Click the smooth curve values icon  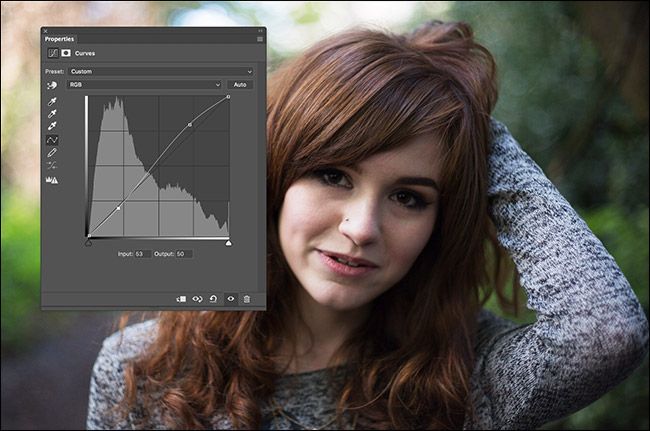52,166
